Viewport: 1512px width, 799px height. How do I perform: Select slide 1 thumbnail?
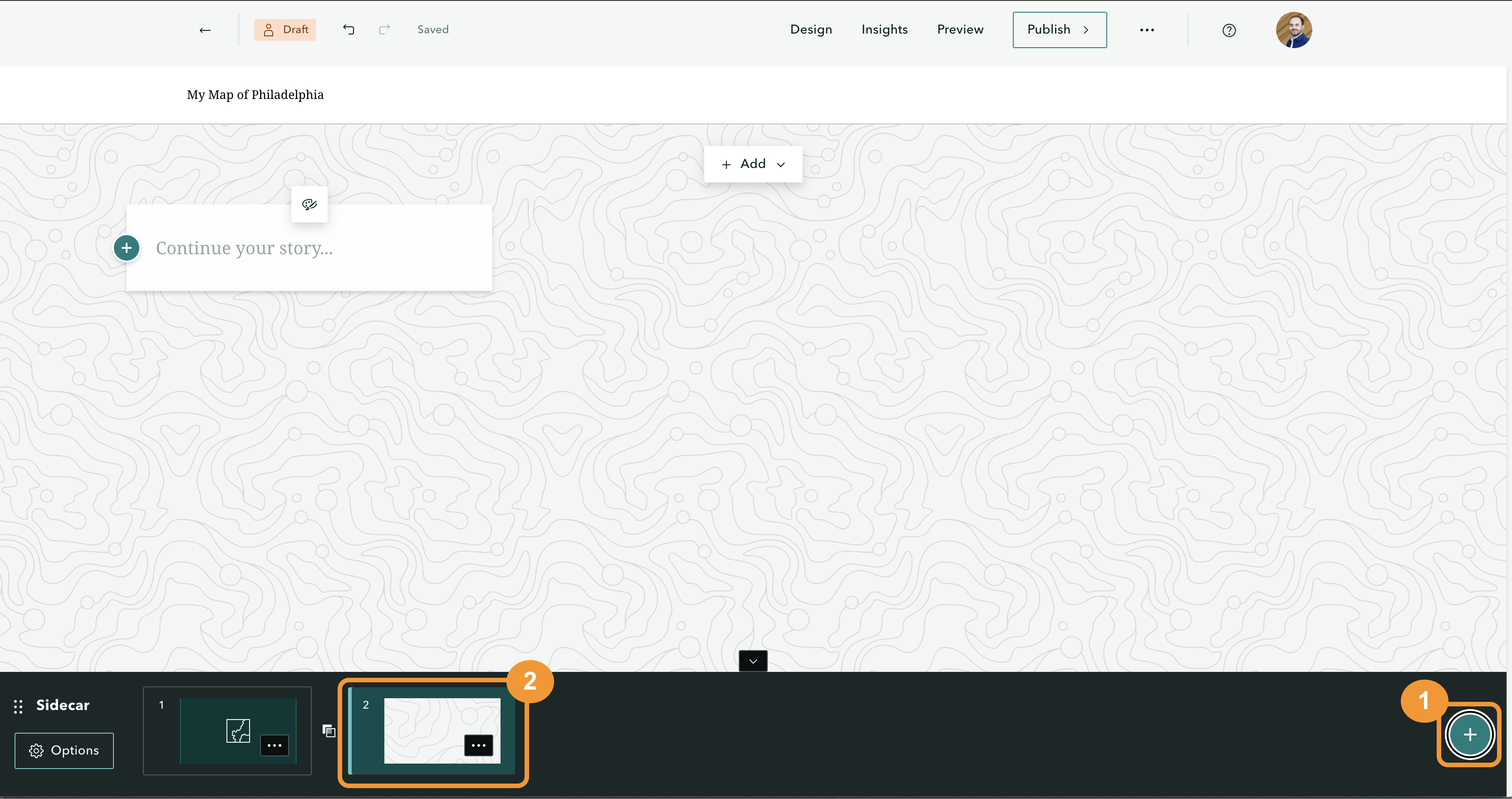(x=227, y=731)
